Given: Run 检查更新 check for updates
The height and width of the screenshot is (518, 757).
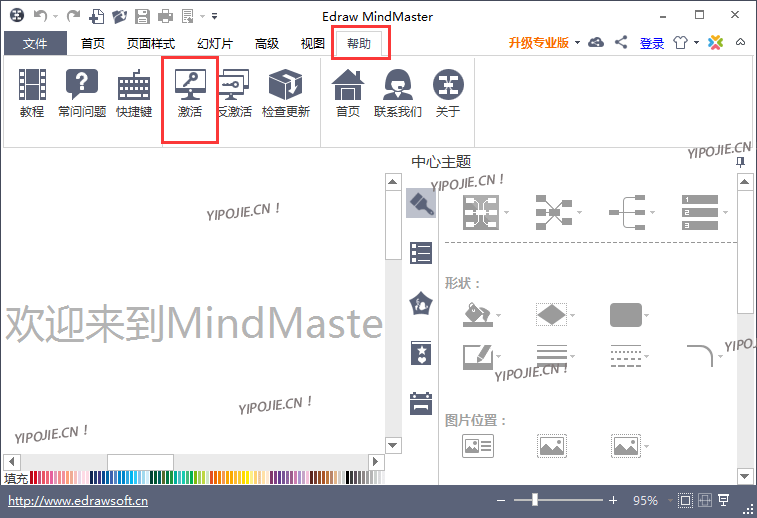Looking at the screenshot, I should pyautogui.click(x=285, y=93).
